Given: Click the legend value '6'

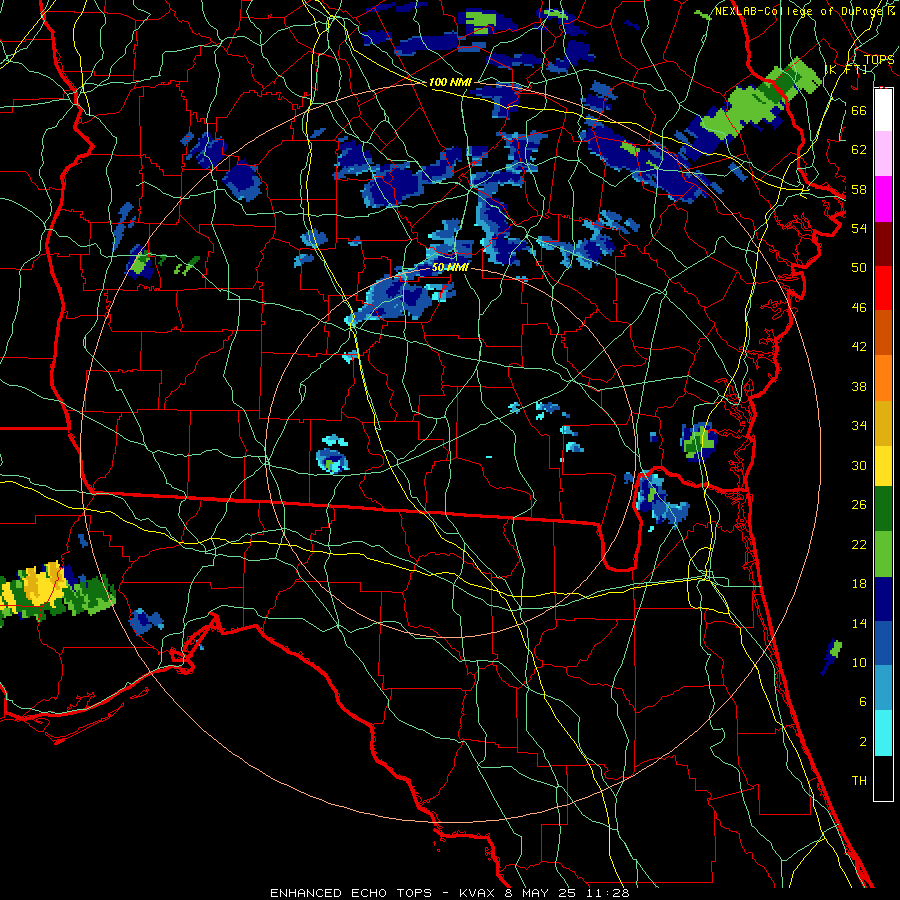Looking at the screenshot, I should click(863, 702).
